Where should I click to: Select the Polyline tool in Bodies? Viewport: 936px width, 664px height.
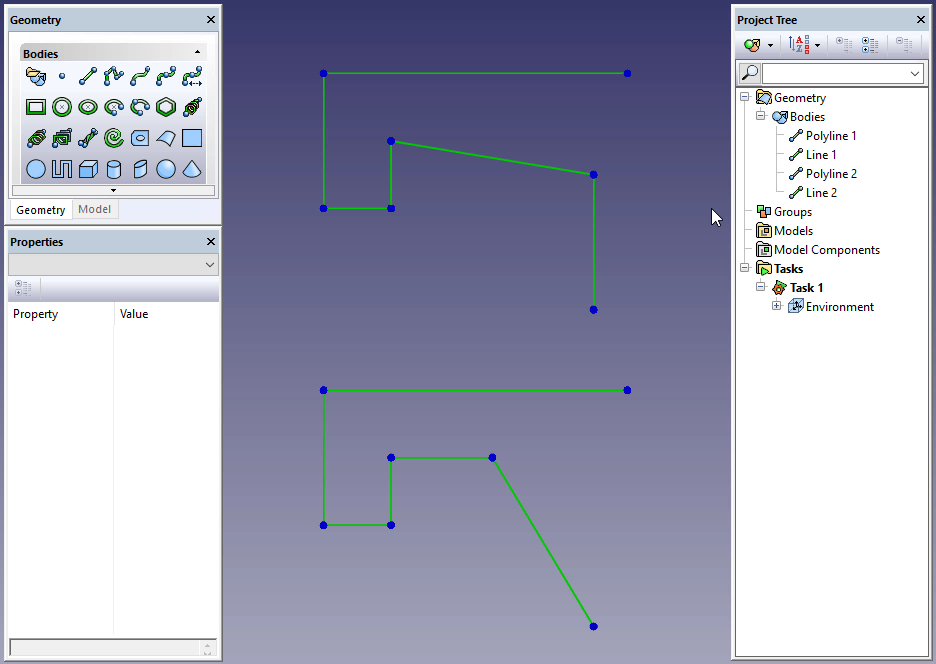pos(114,75)
